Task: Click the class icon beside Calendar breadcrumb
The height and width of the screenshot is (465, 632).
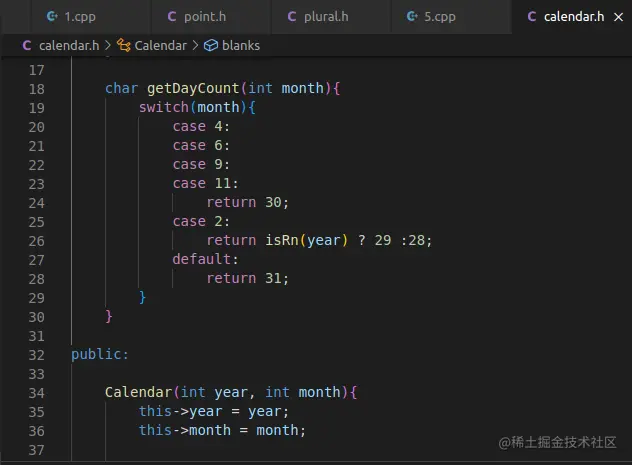Action: pyautogui.click(x=124, y=46)
